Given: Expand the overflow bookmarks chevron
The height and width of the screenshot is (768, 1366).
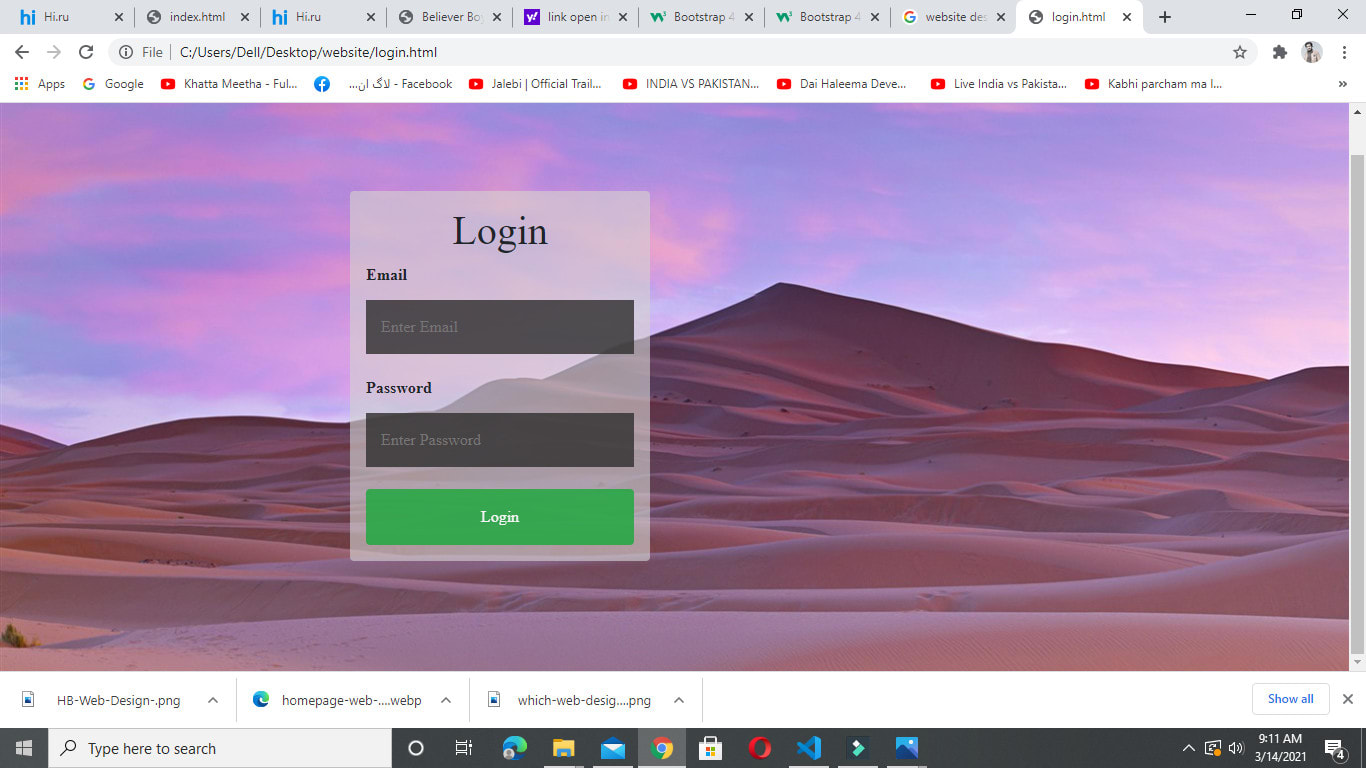Looking at the screenshot, I should pyautogui.click(x=1342, y=84).
